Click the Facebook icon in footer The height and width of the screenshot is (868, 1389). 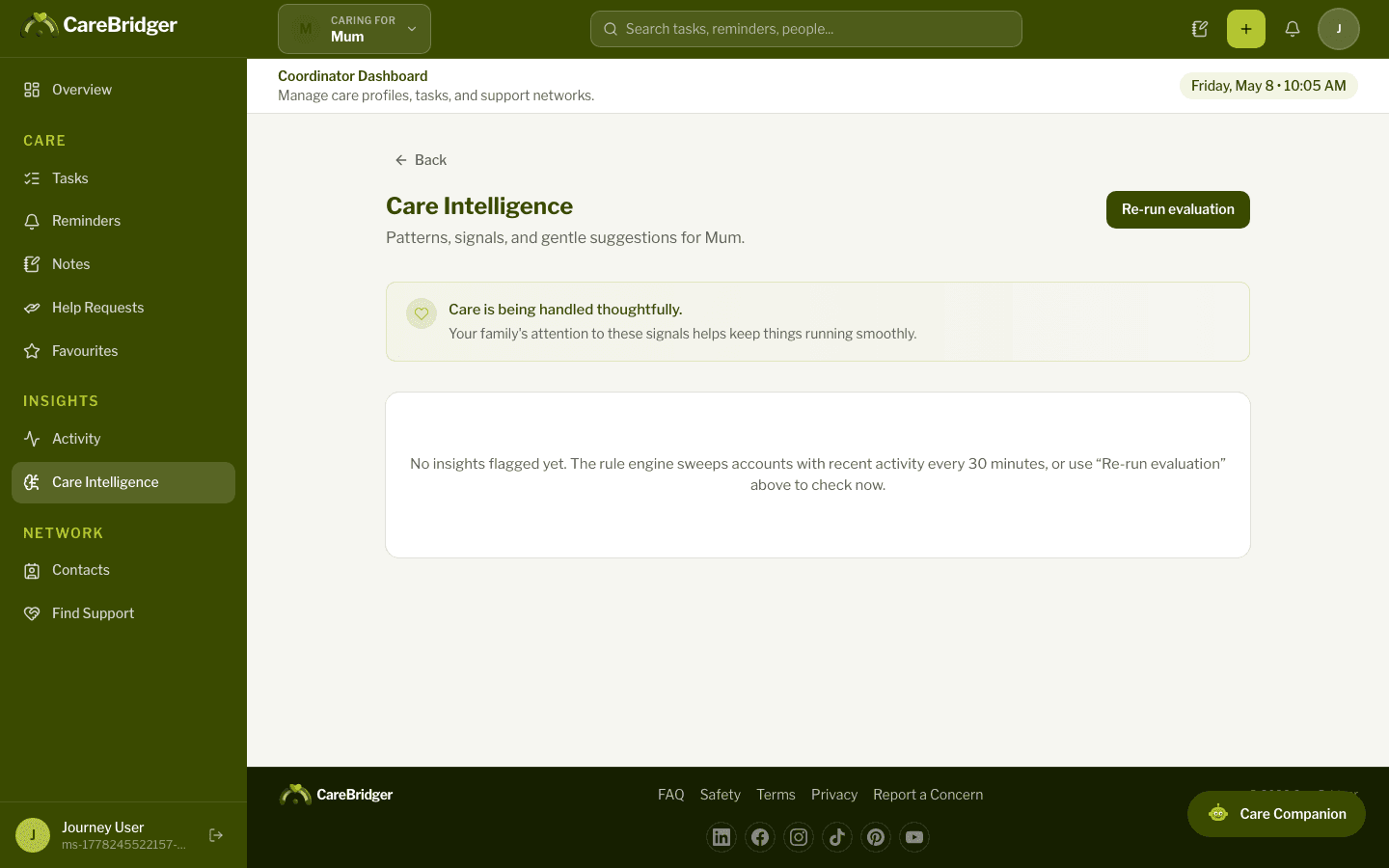point(760,837)
